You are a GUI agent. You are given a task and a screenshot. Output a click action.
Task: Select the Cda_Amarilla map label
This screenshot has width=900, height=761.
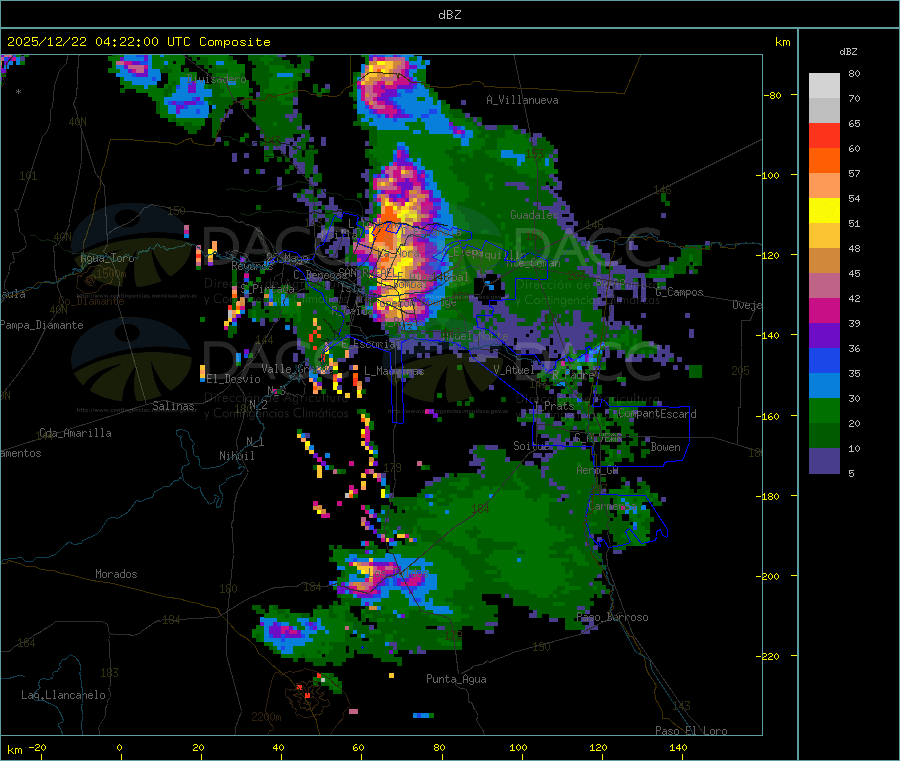pos(75,433)
